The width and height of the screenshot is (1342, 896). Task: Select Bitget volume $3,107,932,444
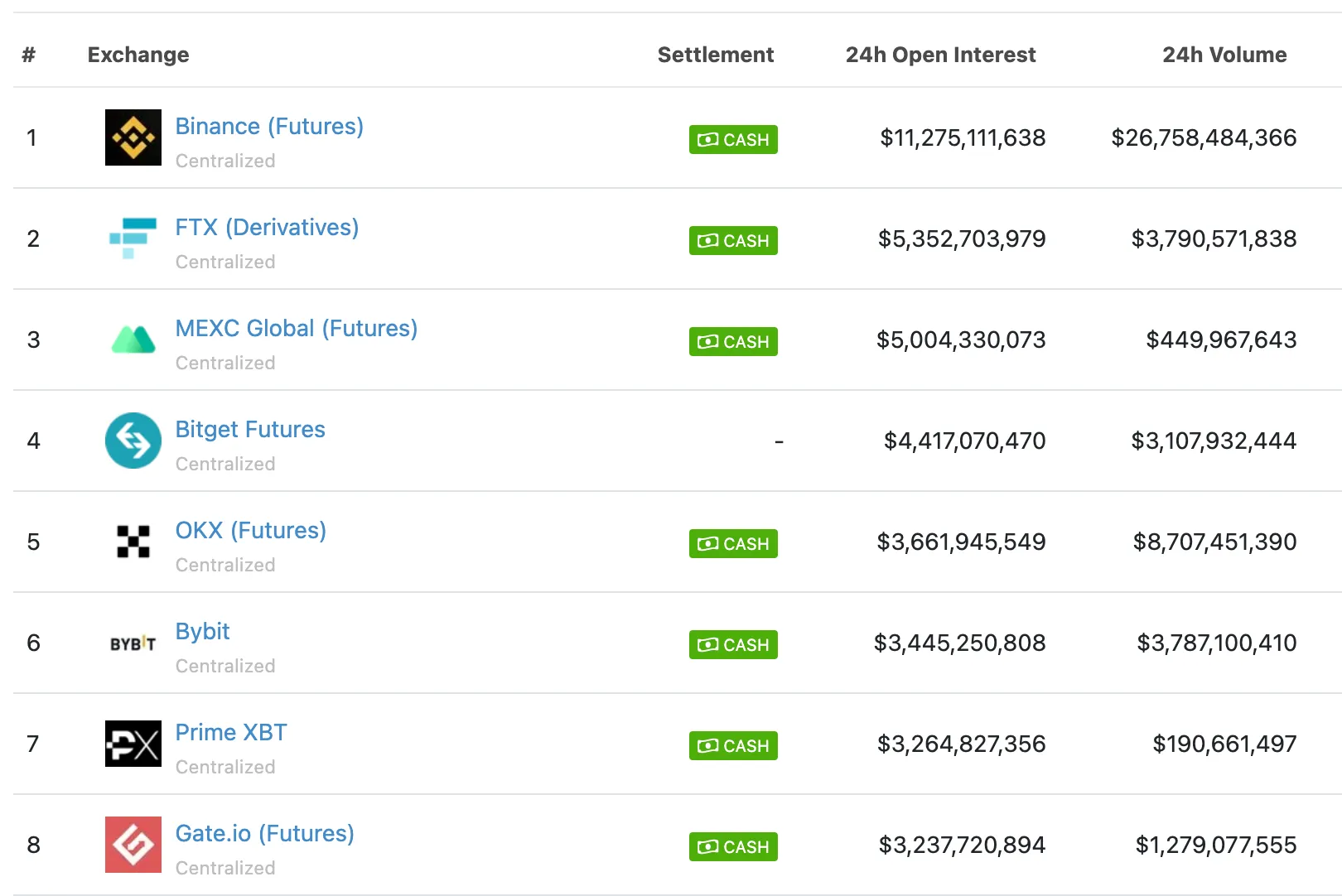(x=1214, y=441)
